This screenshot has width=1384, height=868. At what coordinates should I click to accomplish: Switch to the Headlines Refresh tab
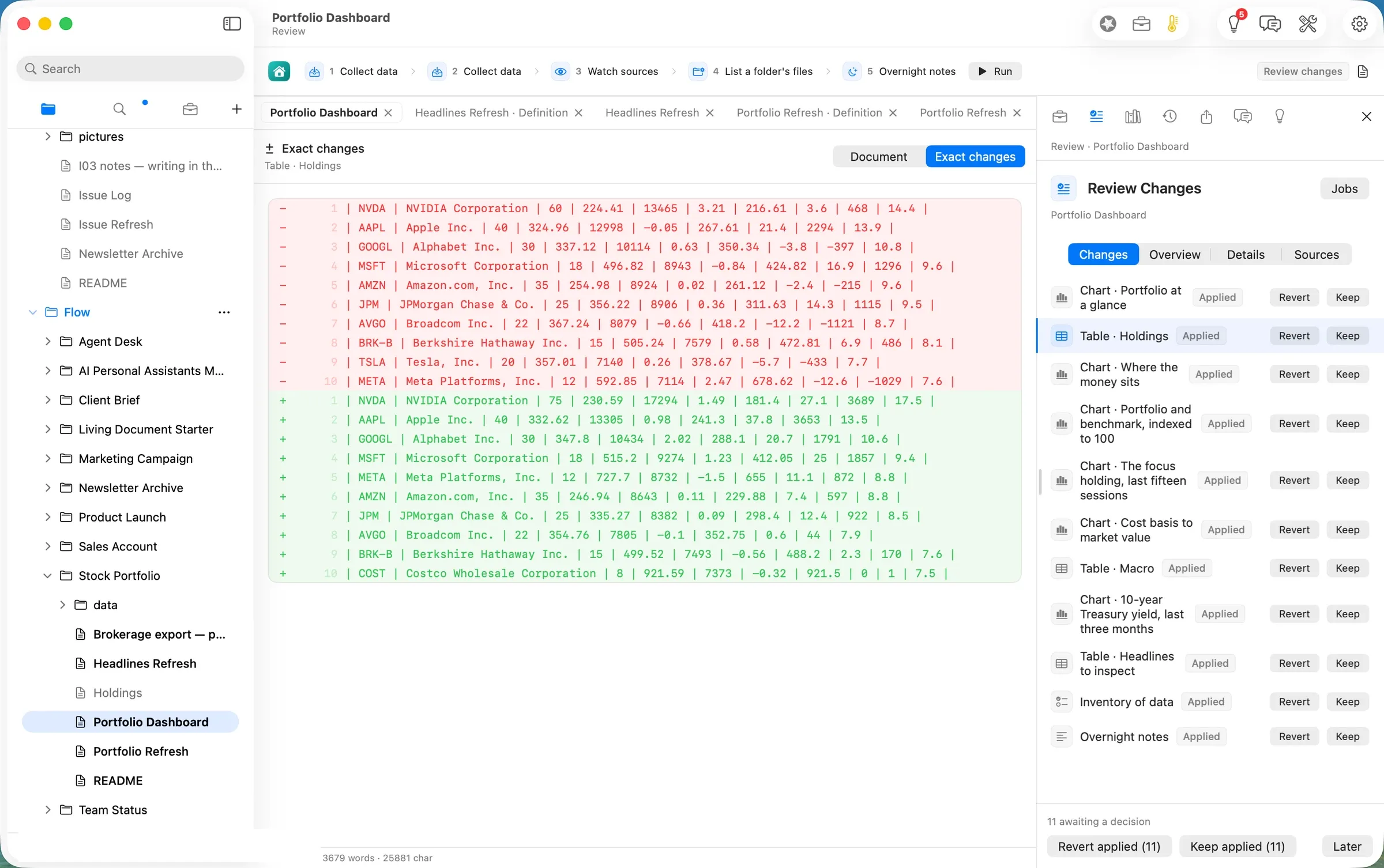(652, 112)
